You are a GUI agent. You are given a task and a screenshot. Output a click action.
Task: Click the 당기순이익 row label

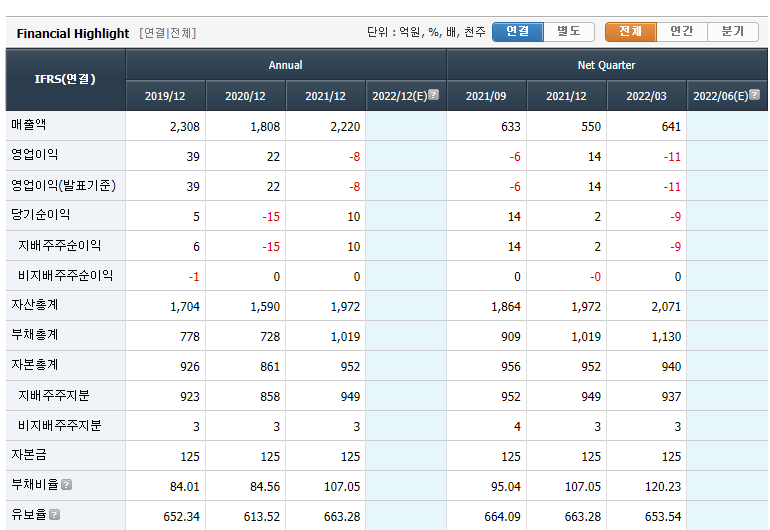point(40,215)
